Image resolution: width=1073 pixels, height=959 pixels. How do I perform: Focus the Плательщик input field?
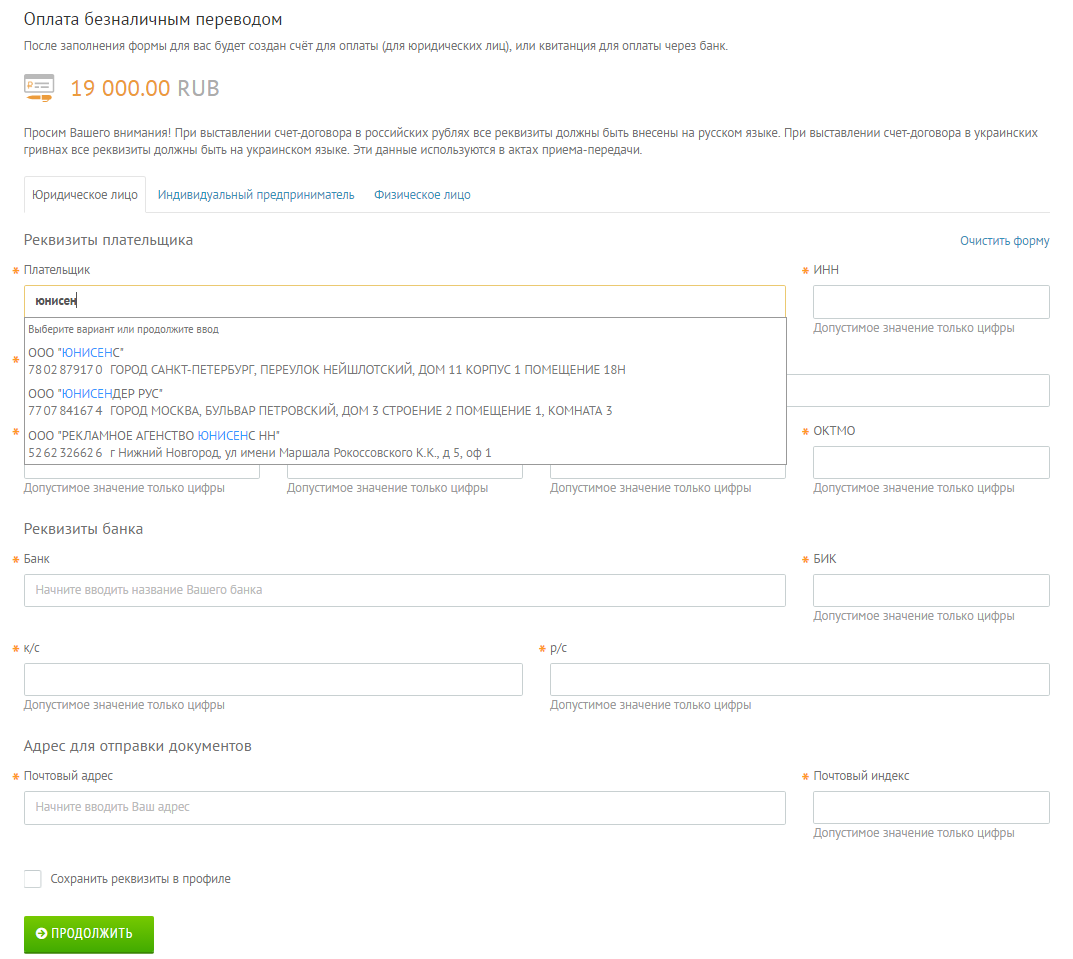click(405, 301)
